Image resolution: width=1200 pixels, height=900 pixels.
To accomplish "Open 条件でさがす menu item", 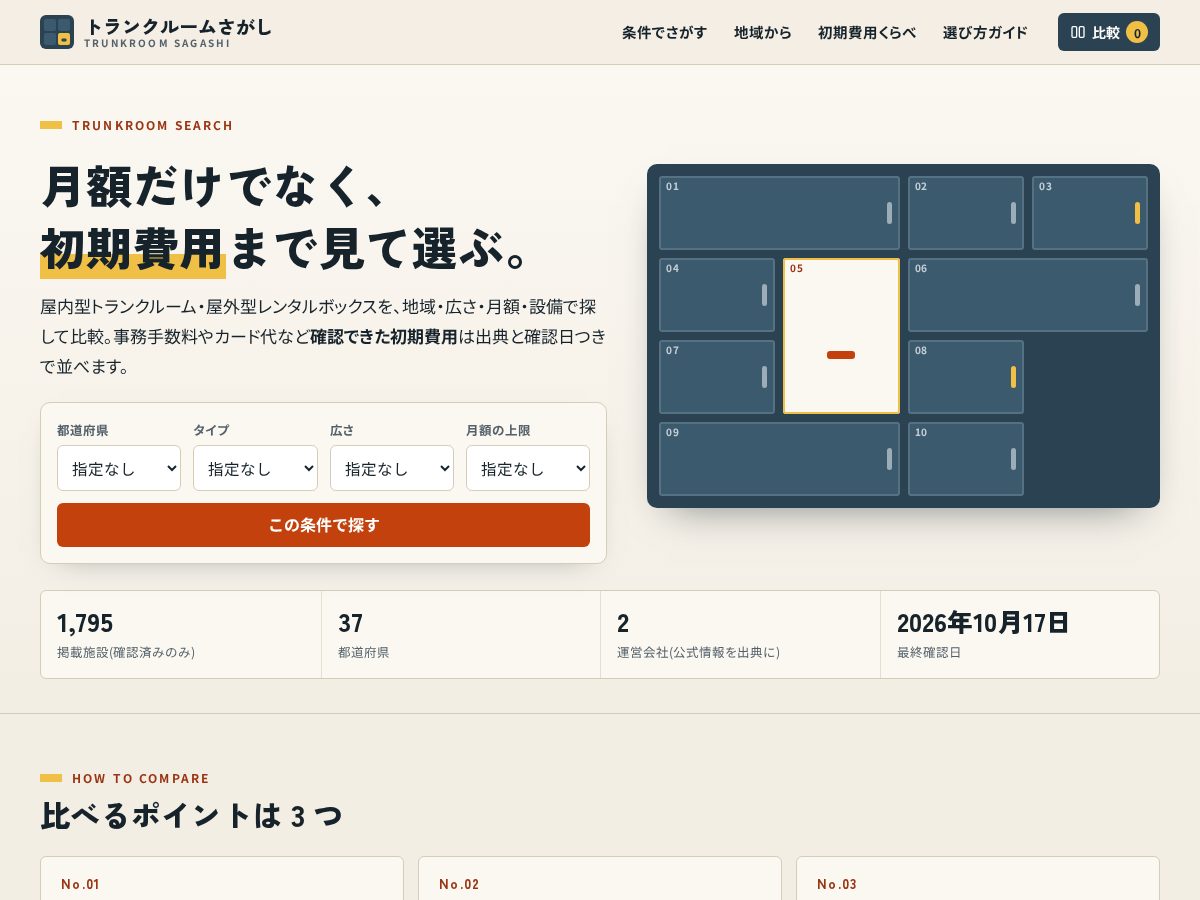I will coord(664,32).
